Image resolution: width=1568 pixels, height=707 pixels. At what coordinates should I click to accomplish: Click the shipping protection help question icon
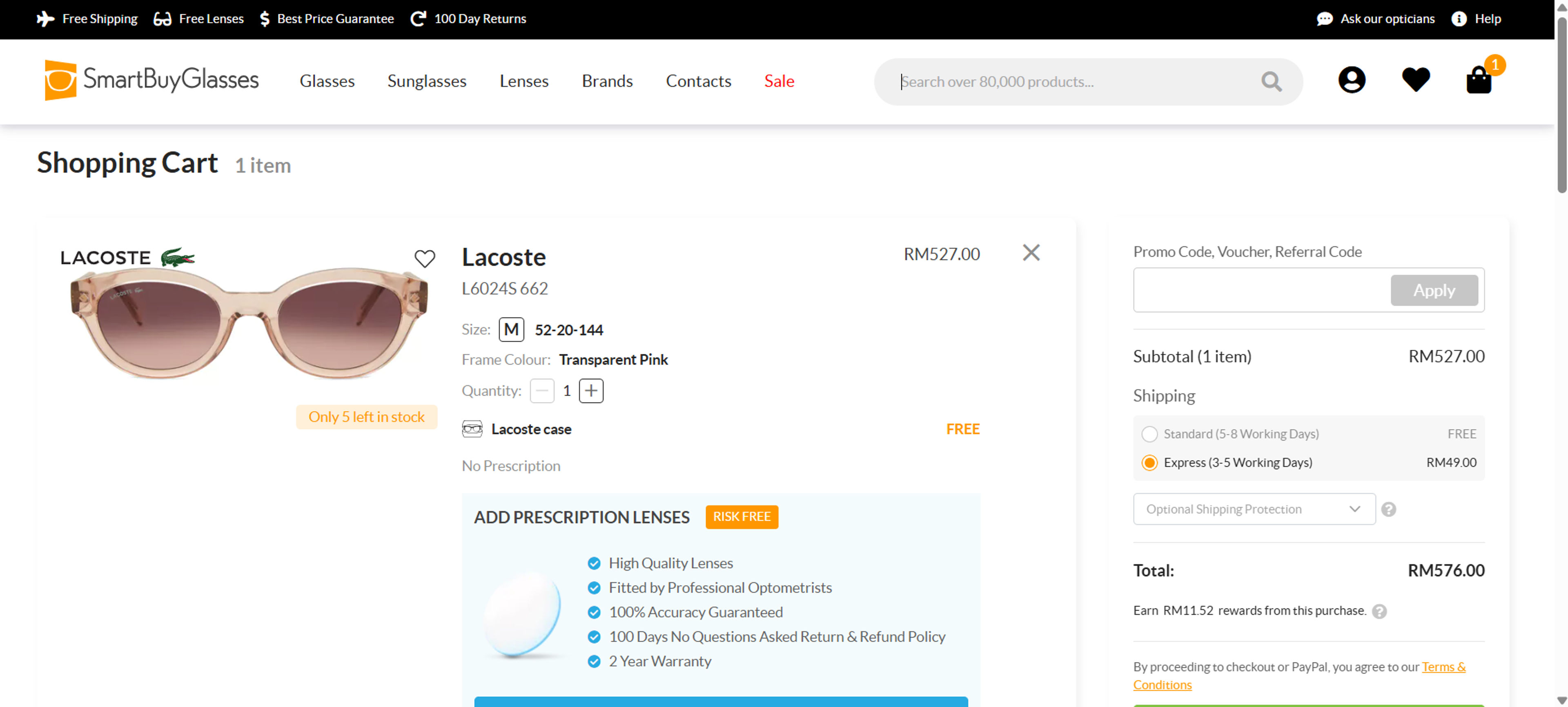pos(1388,509)
